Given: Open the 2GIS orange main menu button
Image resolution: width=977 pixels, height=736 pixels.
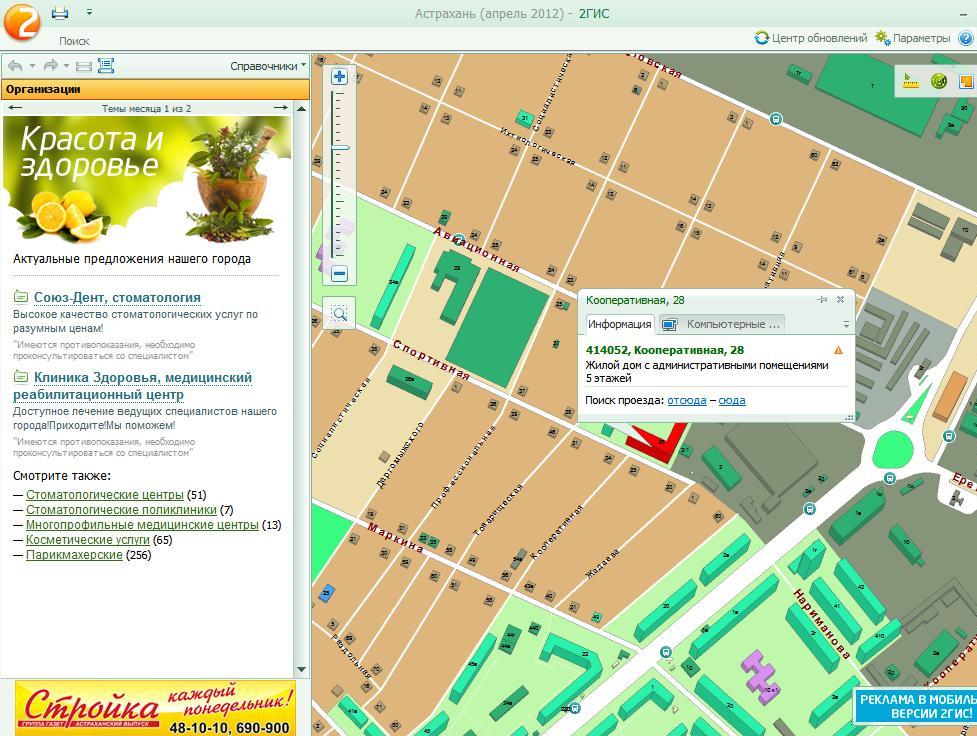Looking at the screenshot, I should (x=21, y=22).
